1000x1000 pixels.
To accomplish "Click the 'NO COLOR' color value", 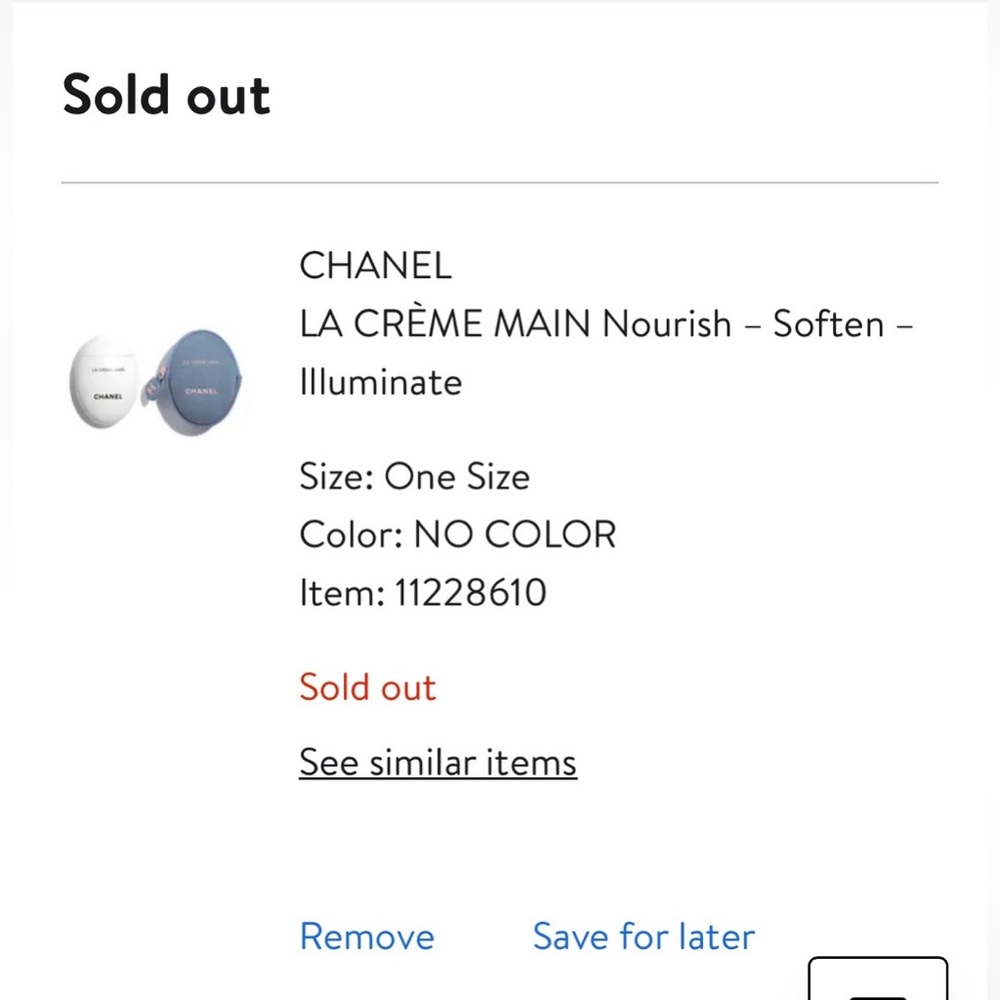I will (514, 535).
